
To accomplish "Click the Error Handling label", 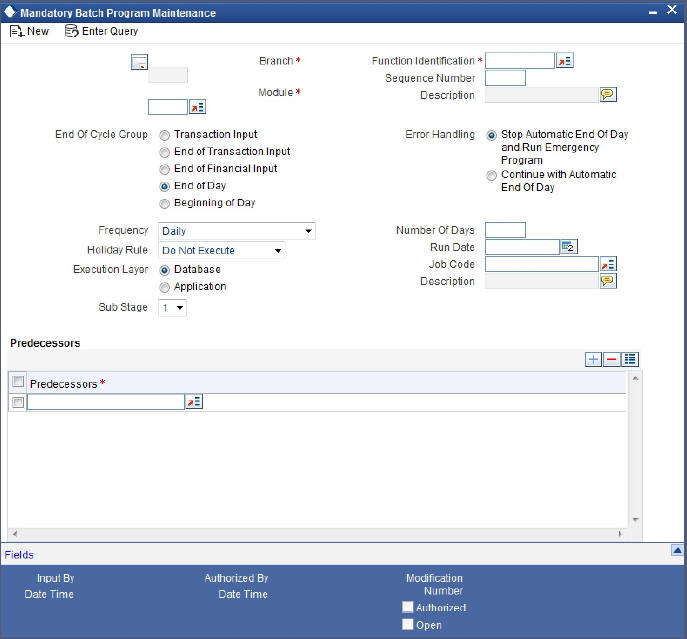I will click(x=440, y=134).
